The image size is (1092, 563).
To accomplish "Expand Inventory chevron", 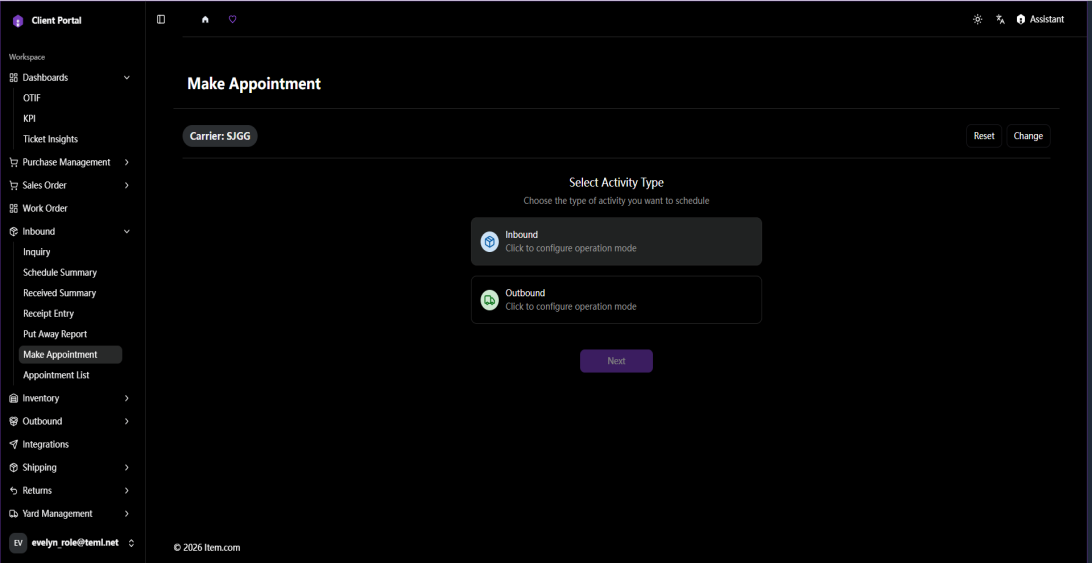I will click(x=127, y=399).
